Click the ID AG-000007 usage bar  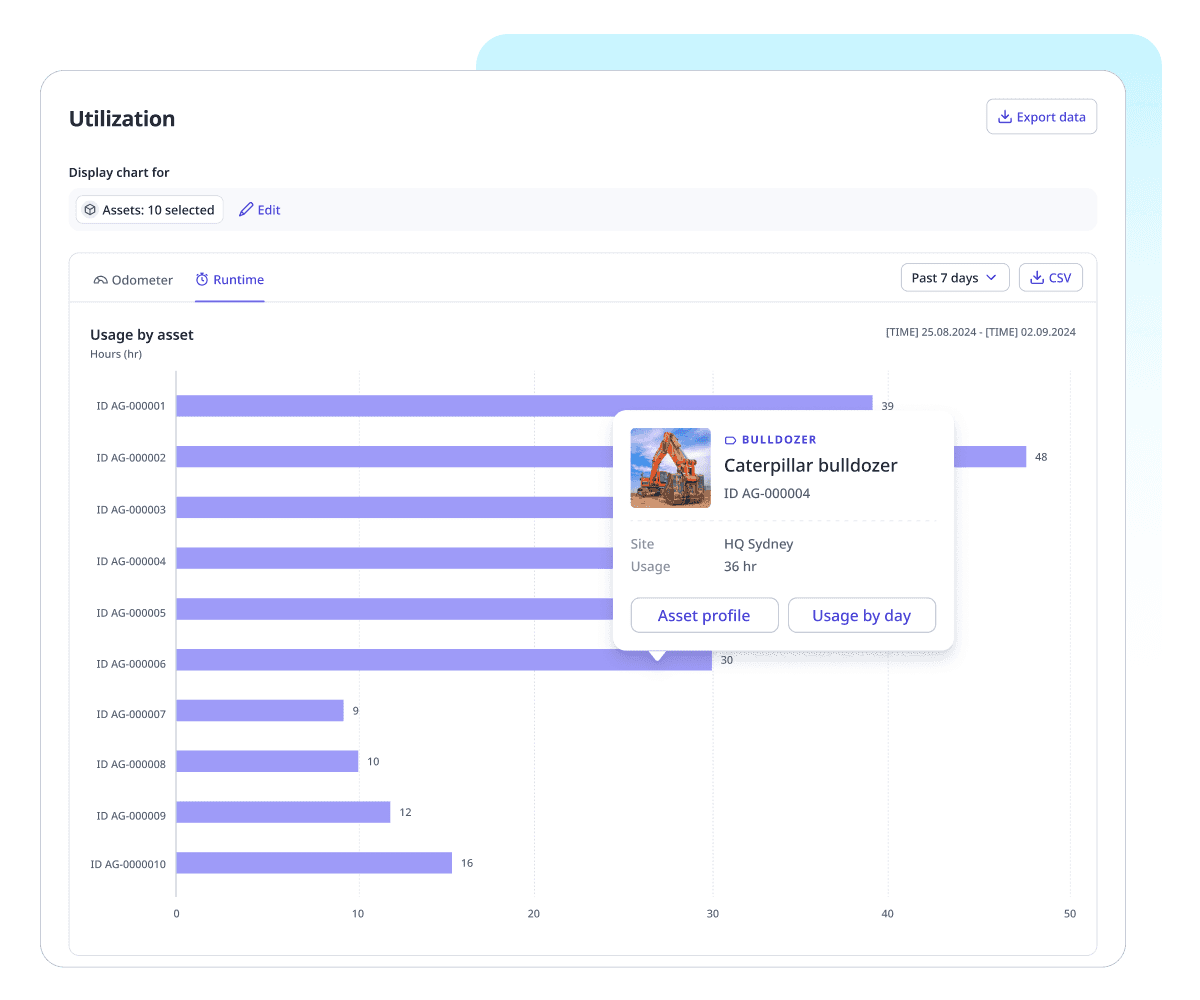coord(260,711)
